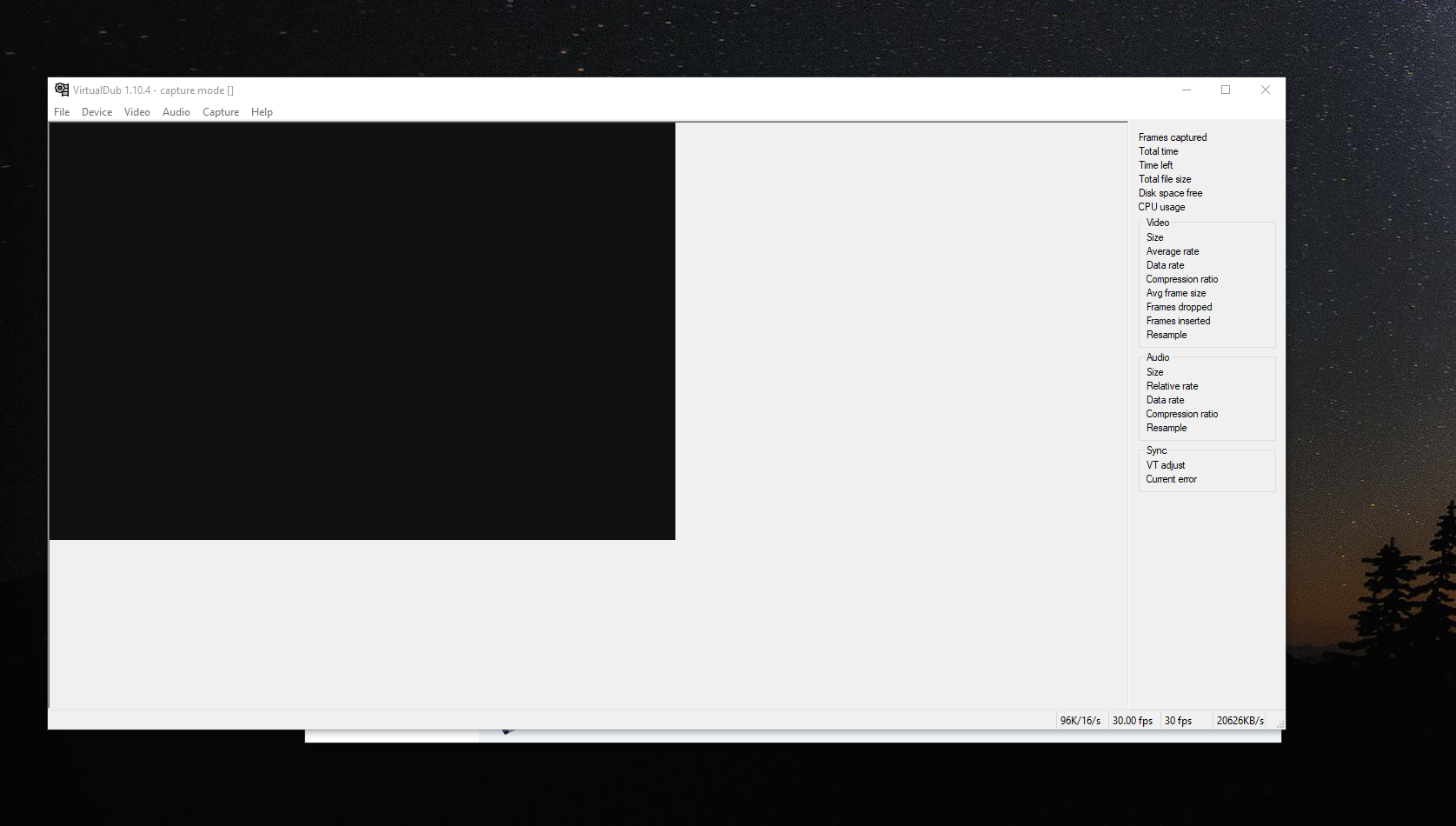Image resolution: width=1456 pixels, height=826 pixels.
Task: Click Data rate in the Audio group
Action: click(1165, 400)
